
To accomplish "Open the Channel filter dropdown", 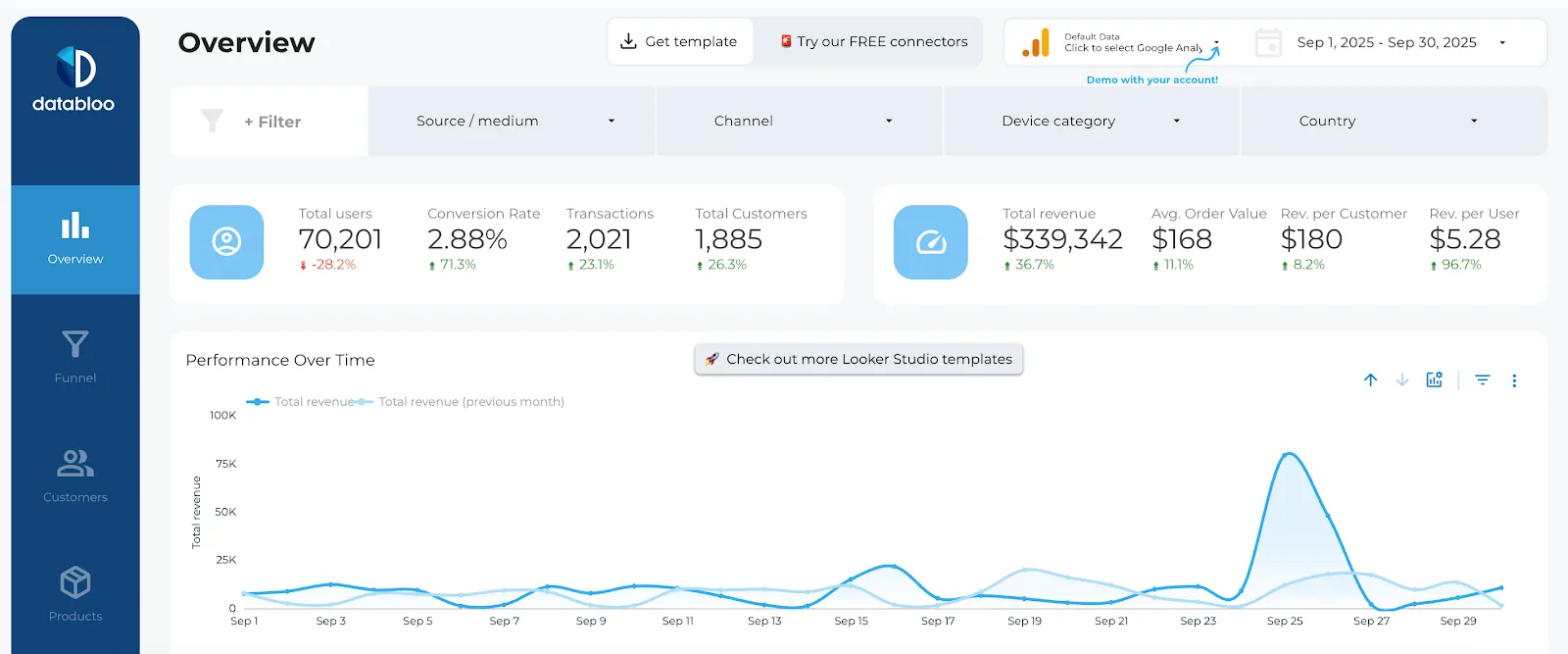I will (x=800, y=121).
